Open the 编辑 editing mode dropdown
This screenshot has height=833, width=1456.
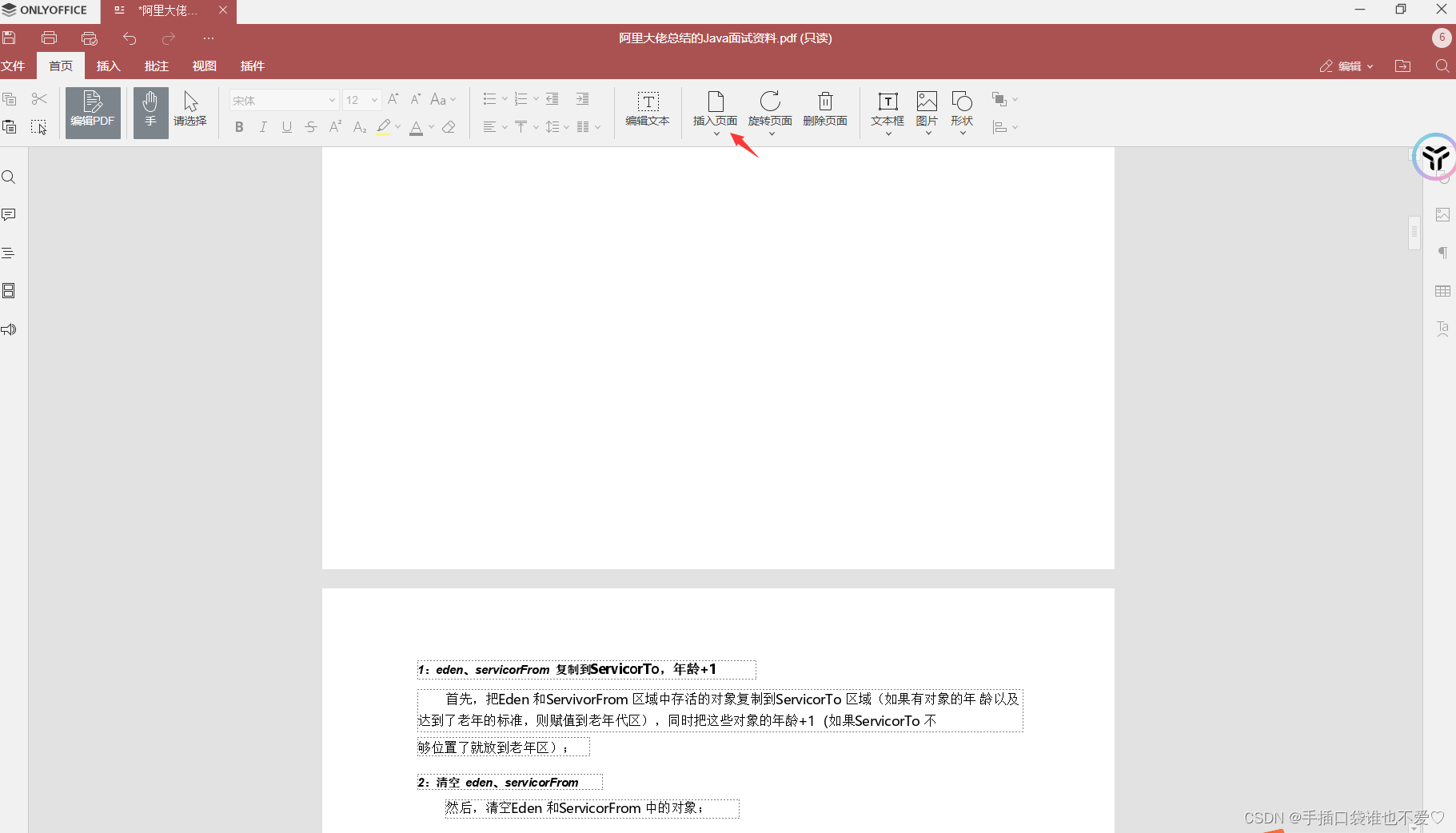tap(1346, 66)
